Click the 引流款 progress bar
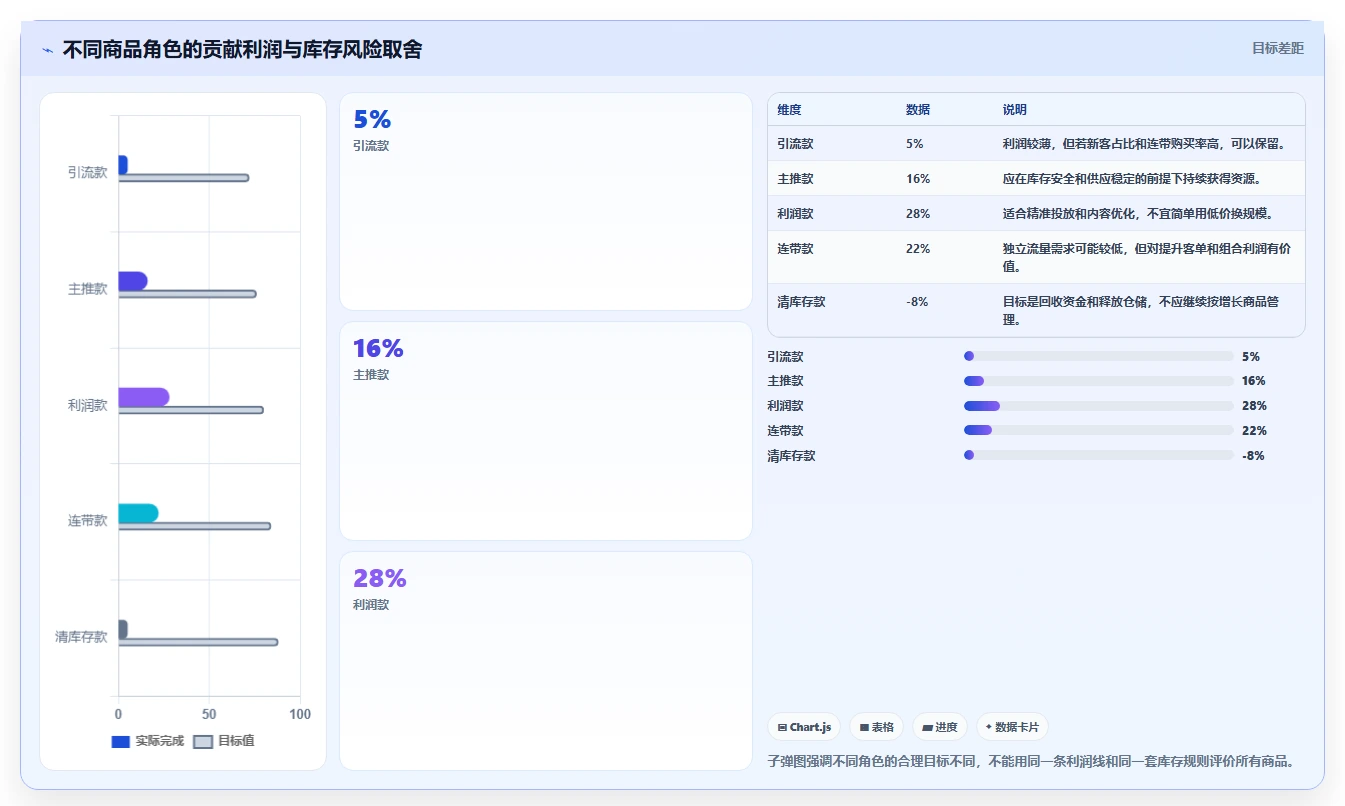The height and width of the screenshot is (806, 1345). click(x=1099, y=356)
